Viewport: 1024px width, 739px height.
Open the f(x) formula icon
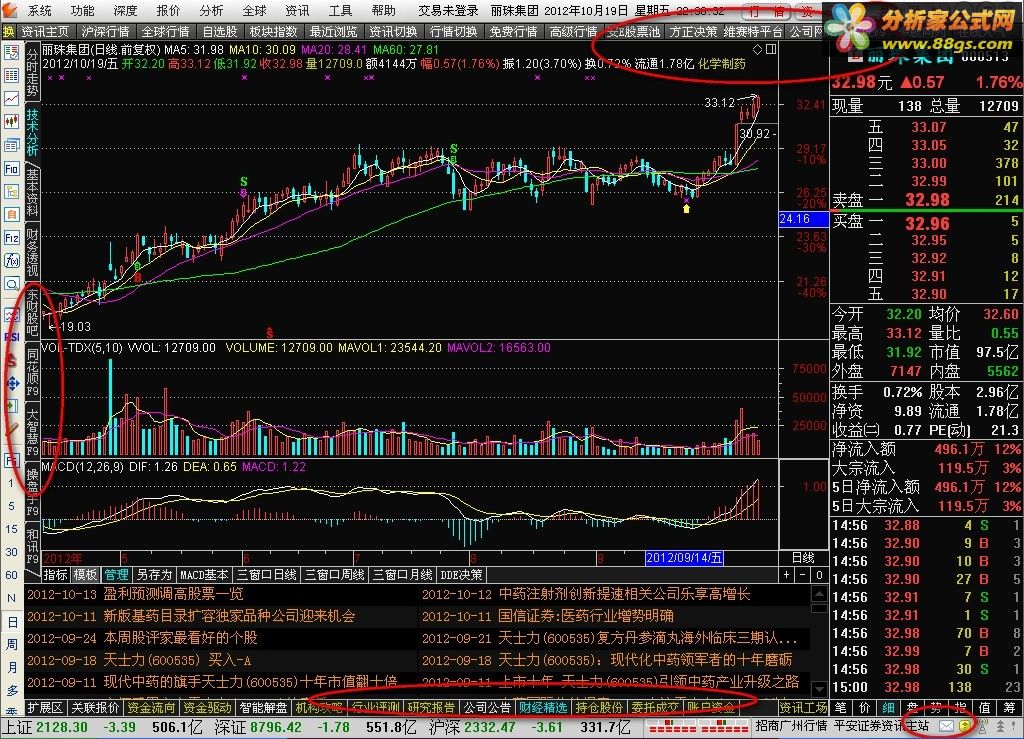11,261
